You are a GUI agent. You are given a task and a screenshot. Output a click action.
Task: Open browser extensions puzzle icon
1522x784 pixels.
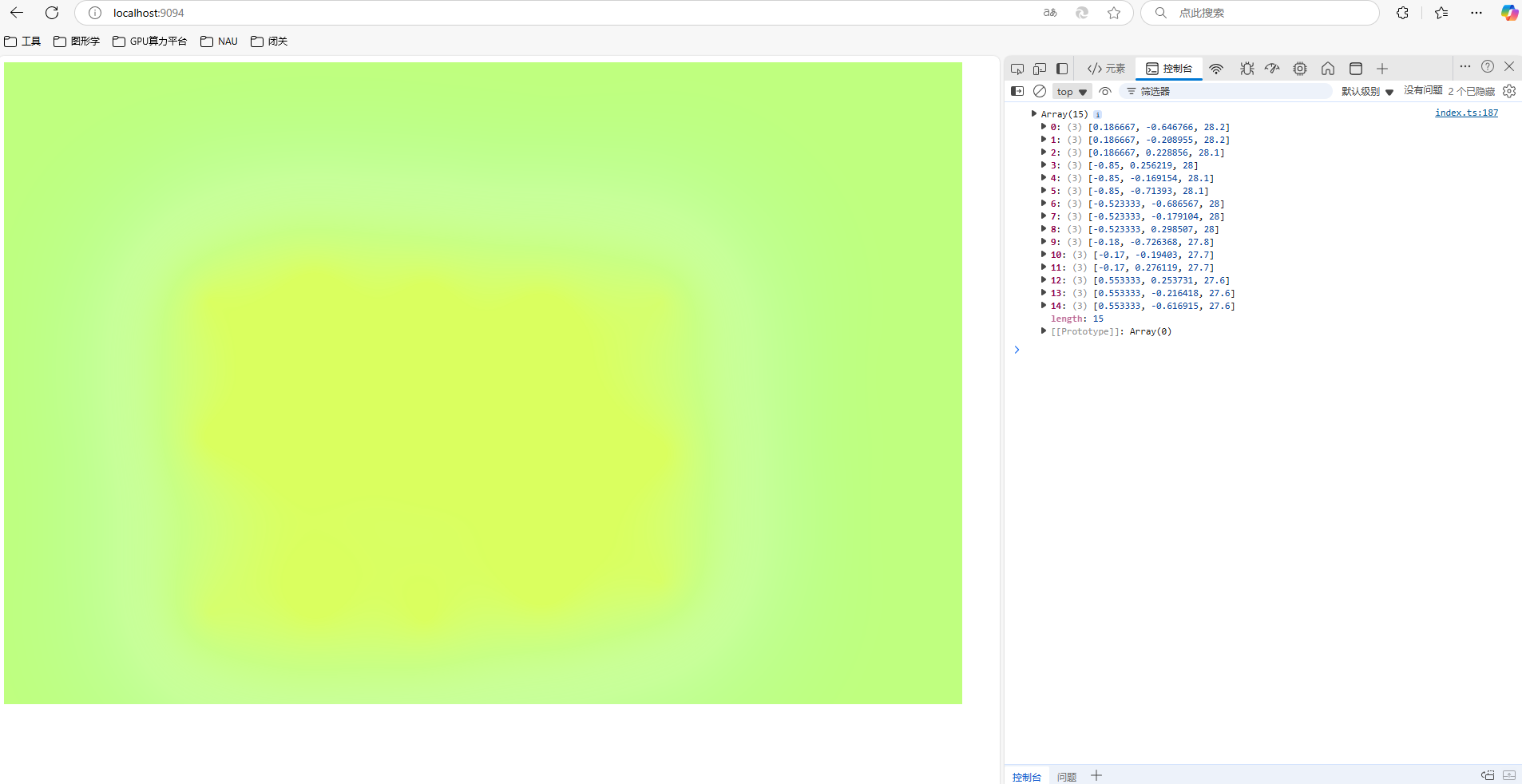pos(1402,13)
